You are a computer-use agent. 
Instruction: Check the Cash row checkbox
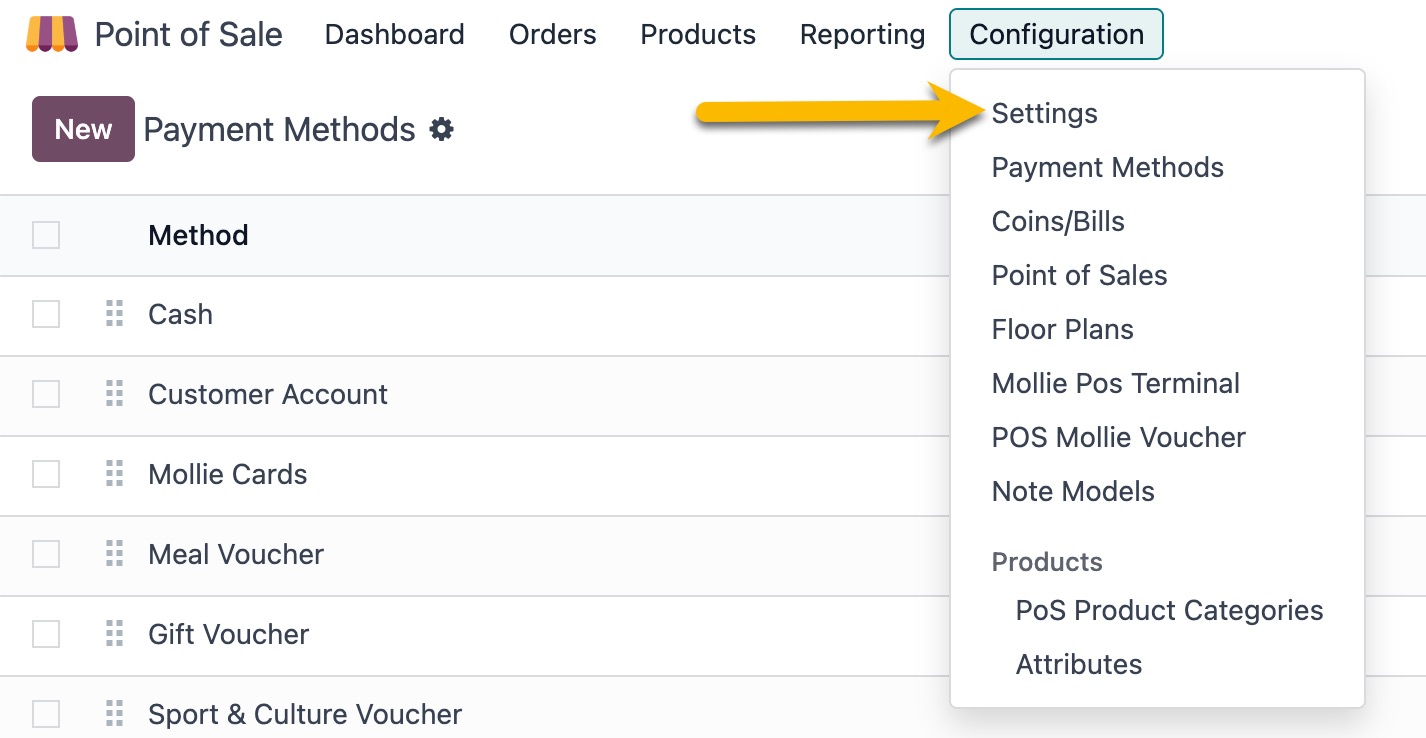(x=46, y=314)
